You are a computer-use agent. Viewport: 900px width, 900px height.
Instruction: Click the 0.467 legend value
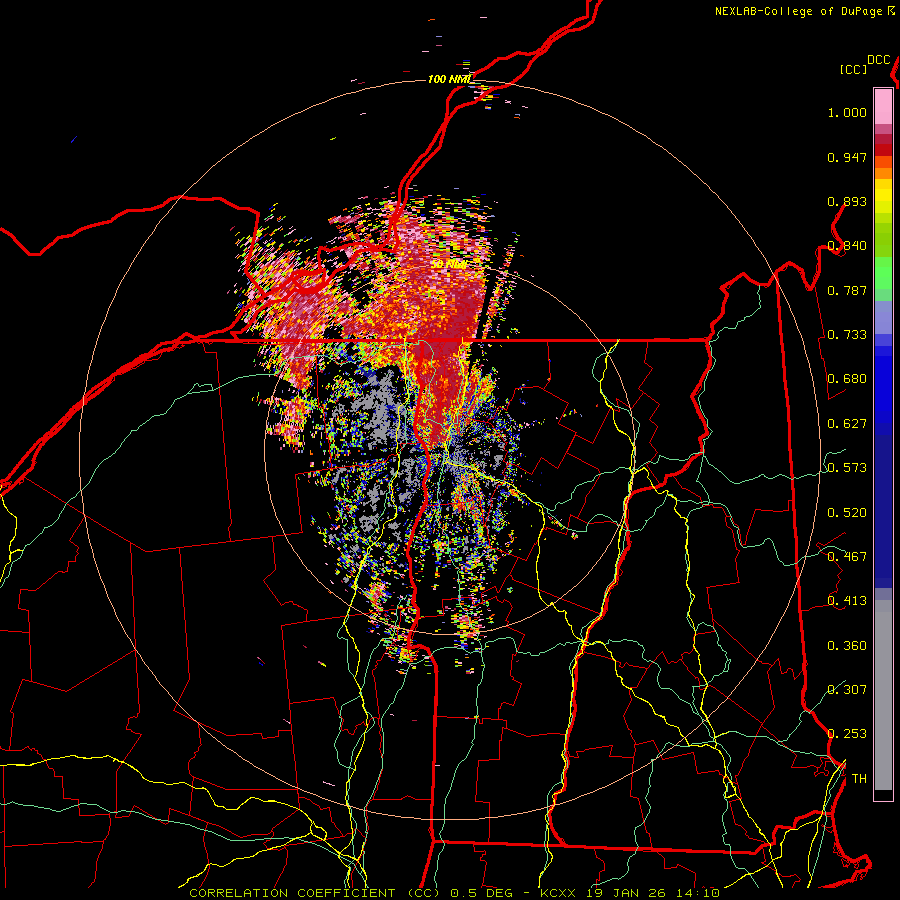[847, 557]
